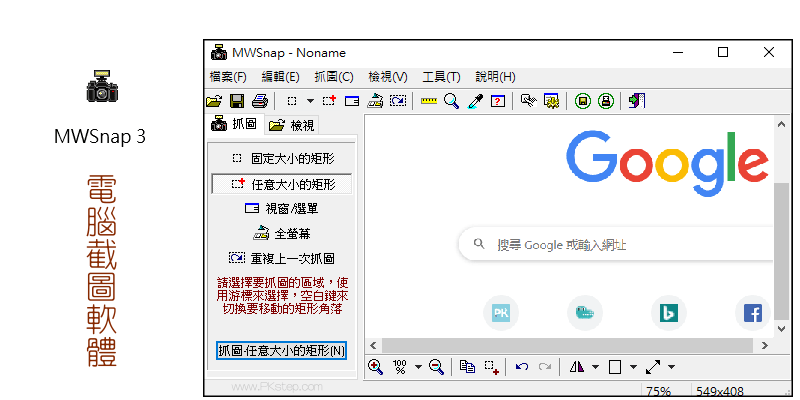The width and height of the screenshot is (800, 400).
Task: Select 固定大小的矩形 capture mode
Action: pos(283,159)
